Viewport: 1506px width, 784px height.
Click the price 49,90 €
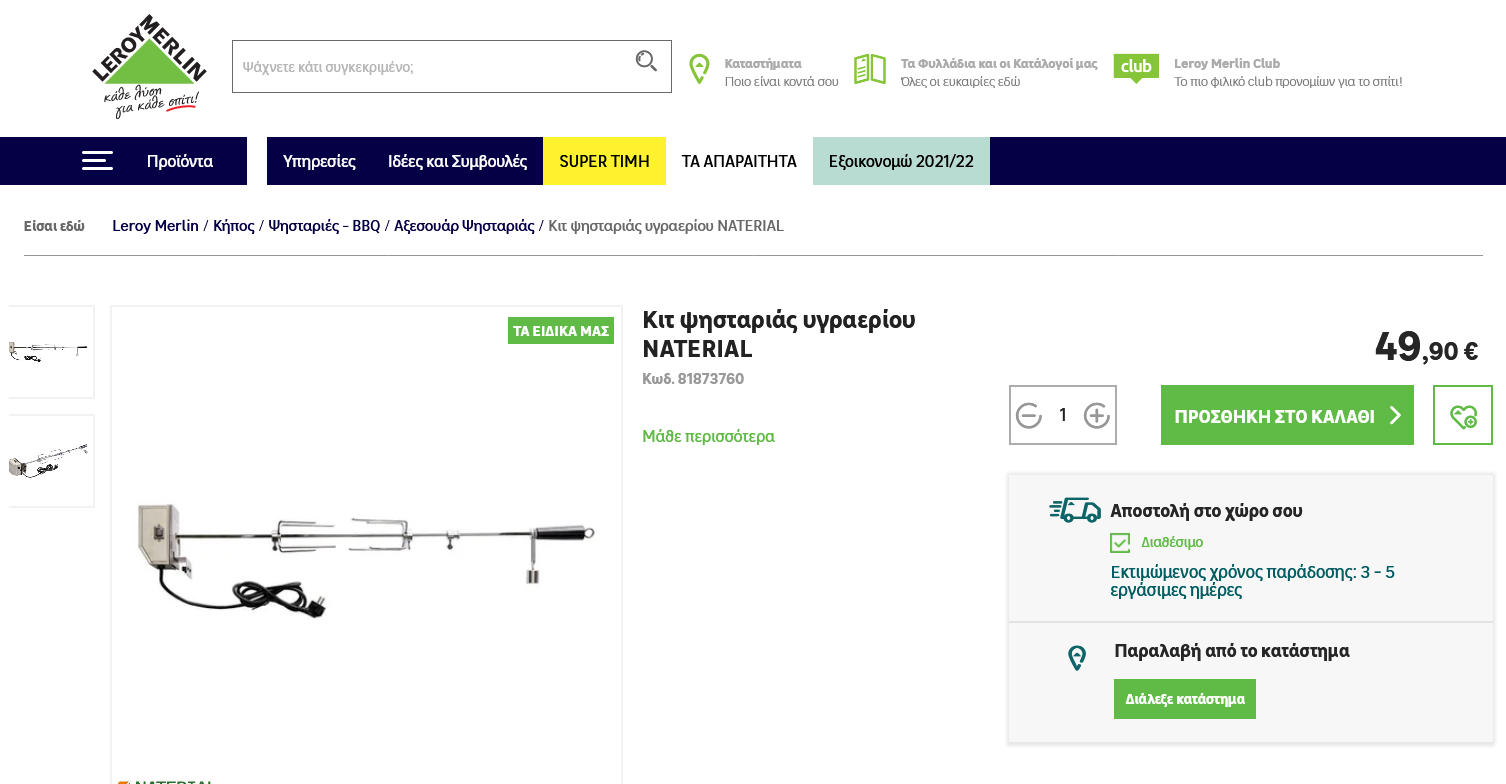click(1426, 346)
